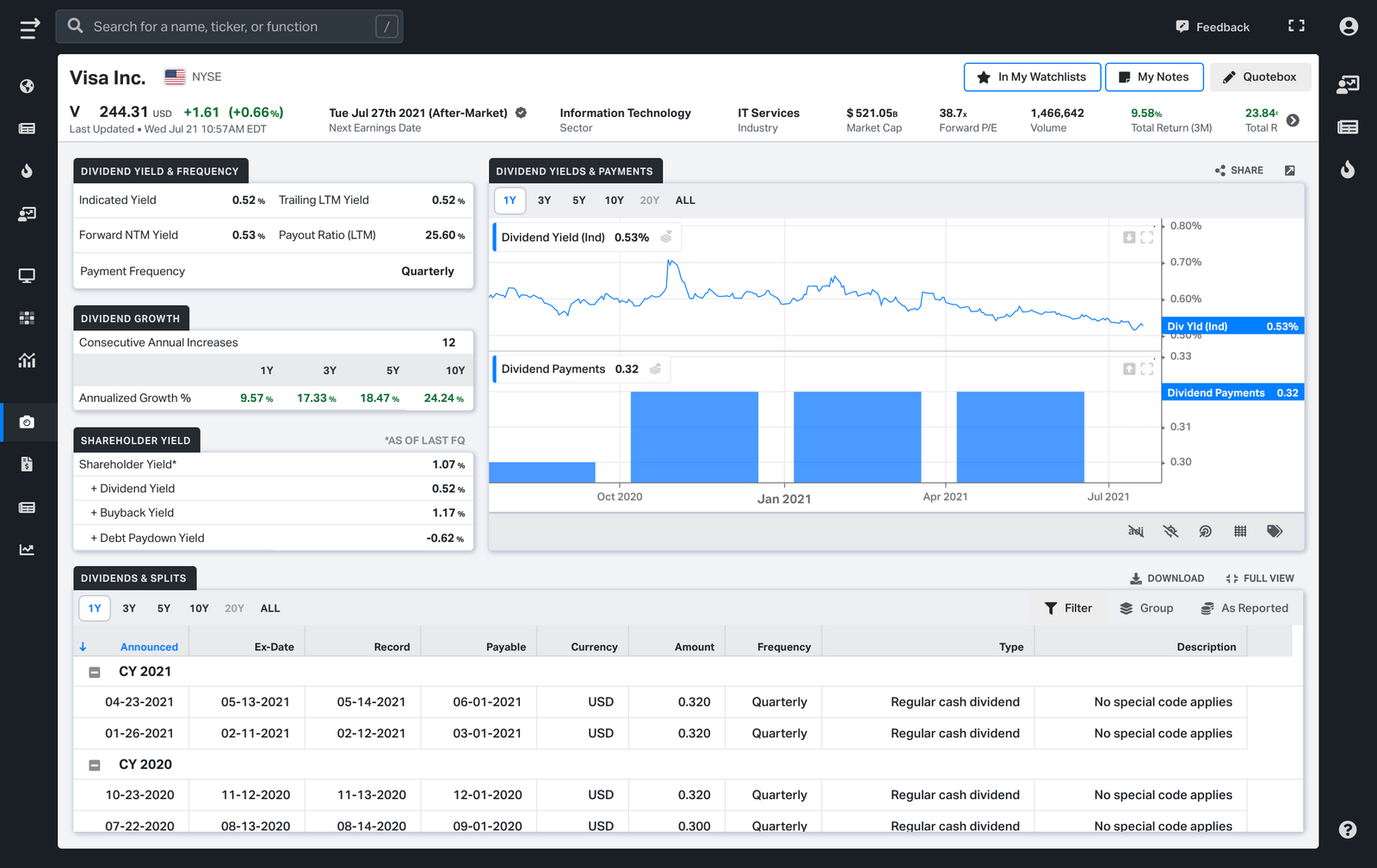The height and width of the screenshot is (868, 1377).
Task: Click the DOWNLOAD button
Action: 1167,578
